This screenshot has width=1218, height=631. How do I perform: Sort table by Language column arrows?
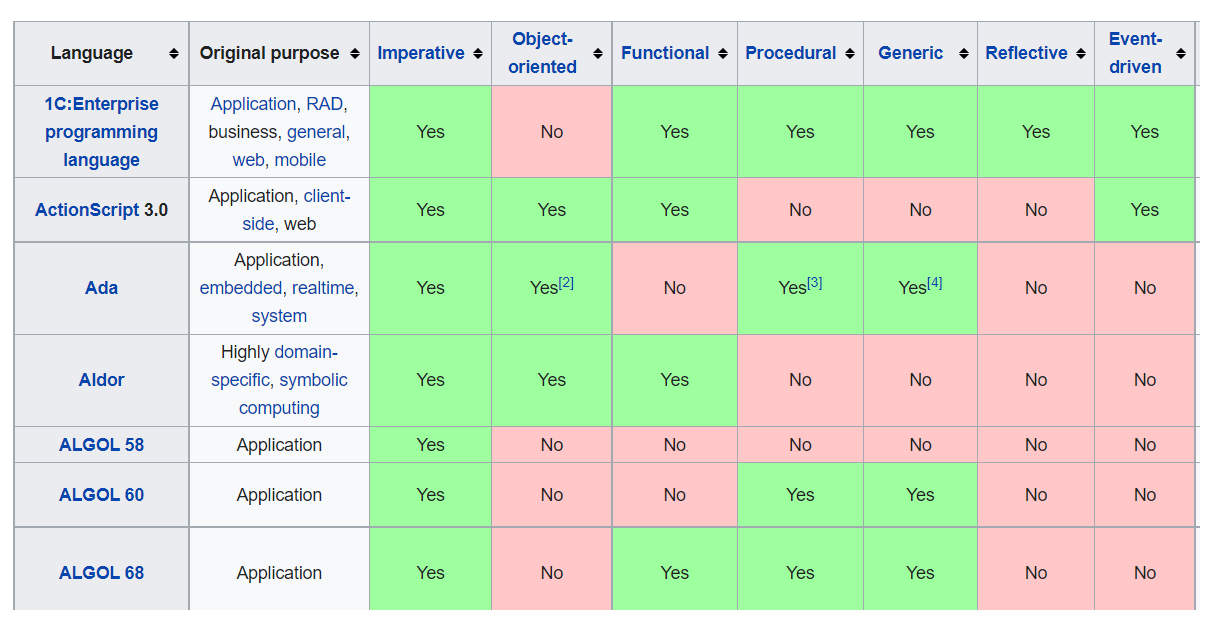tap(174, 54)
